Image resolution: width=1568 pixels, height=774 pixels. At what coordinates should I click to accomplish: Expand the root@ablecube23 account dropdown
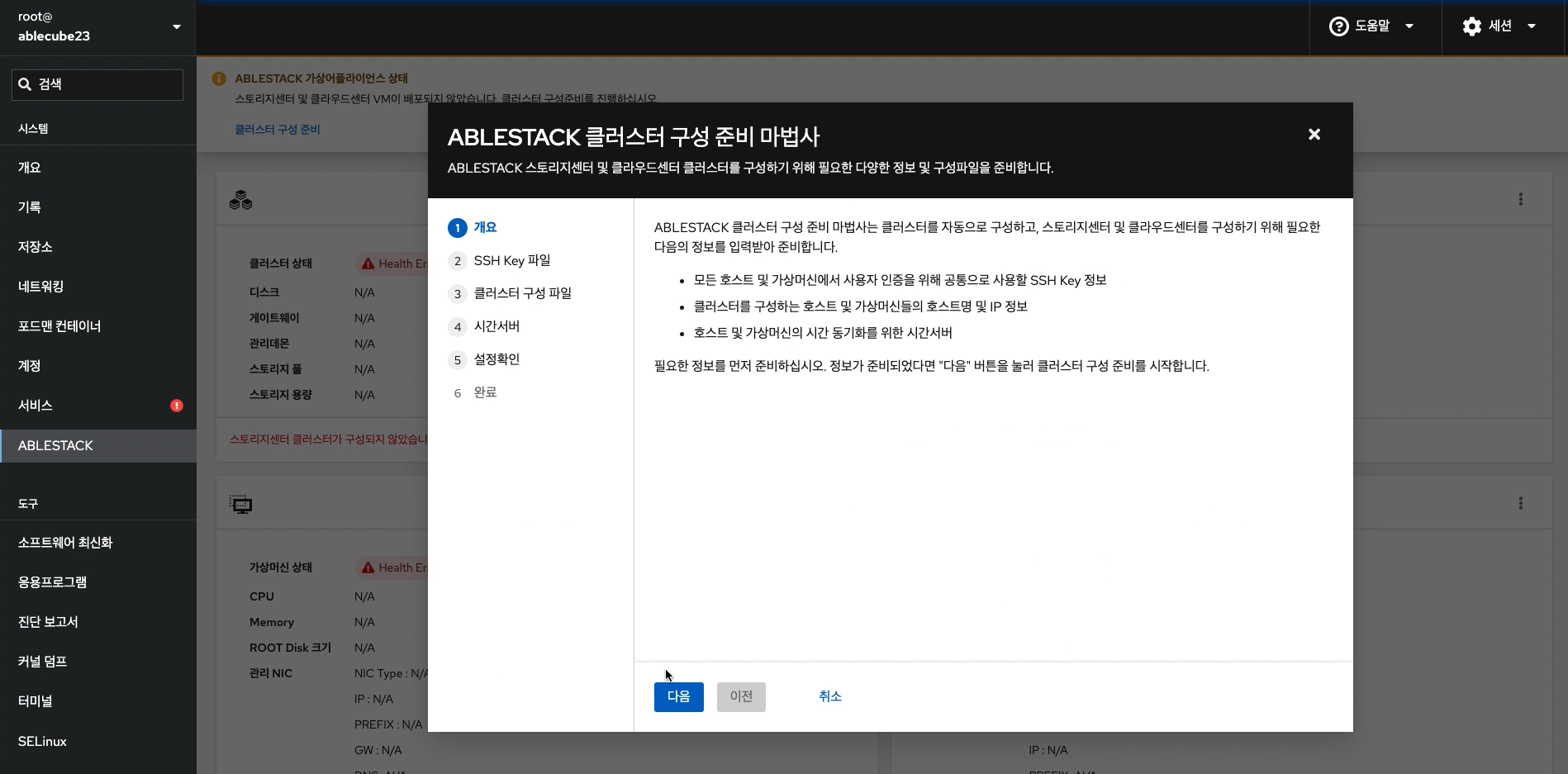(176, 27)
